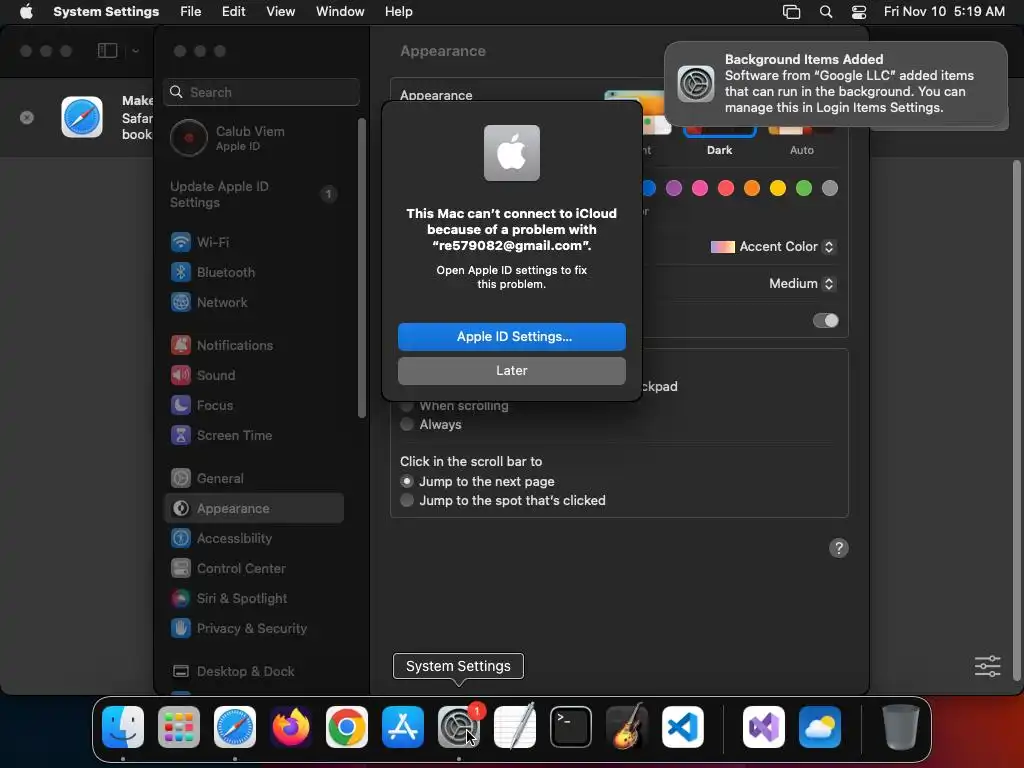
Task: Select Bluetooth in the settings sidebar
Action: [254, 272]
